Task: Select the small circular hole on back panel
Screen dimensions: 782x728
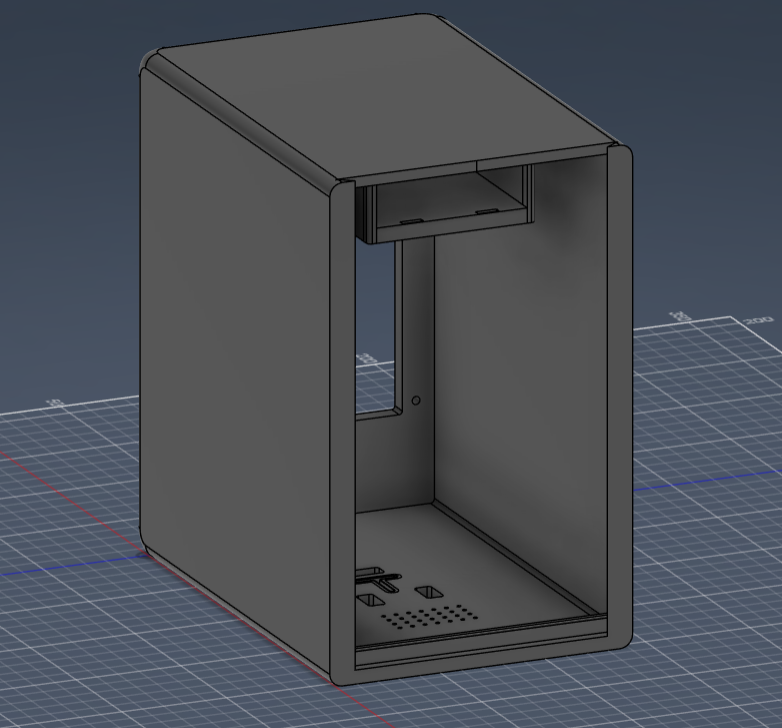Action: pyautogui.click(x=417, y=401)
